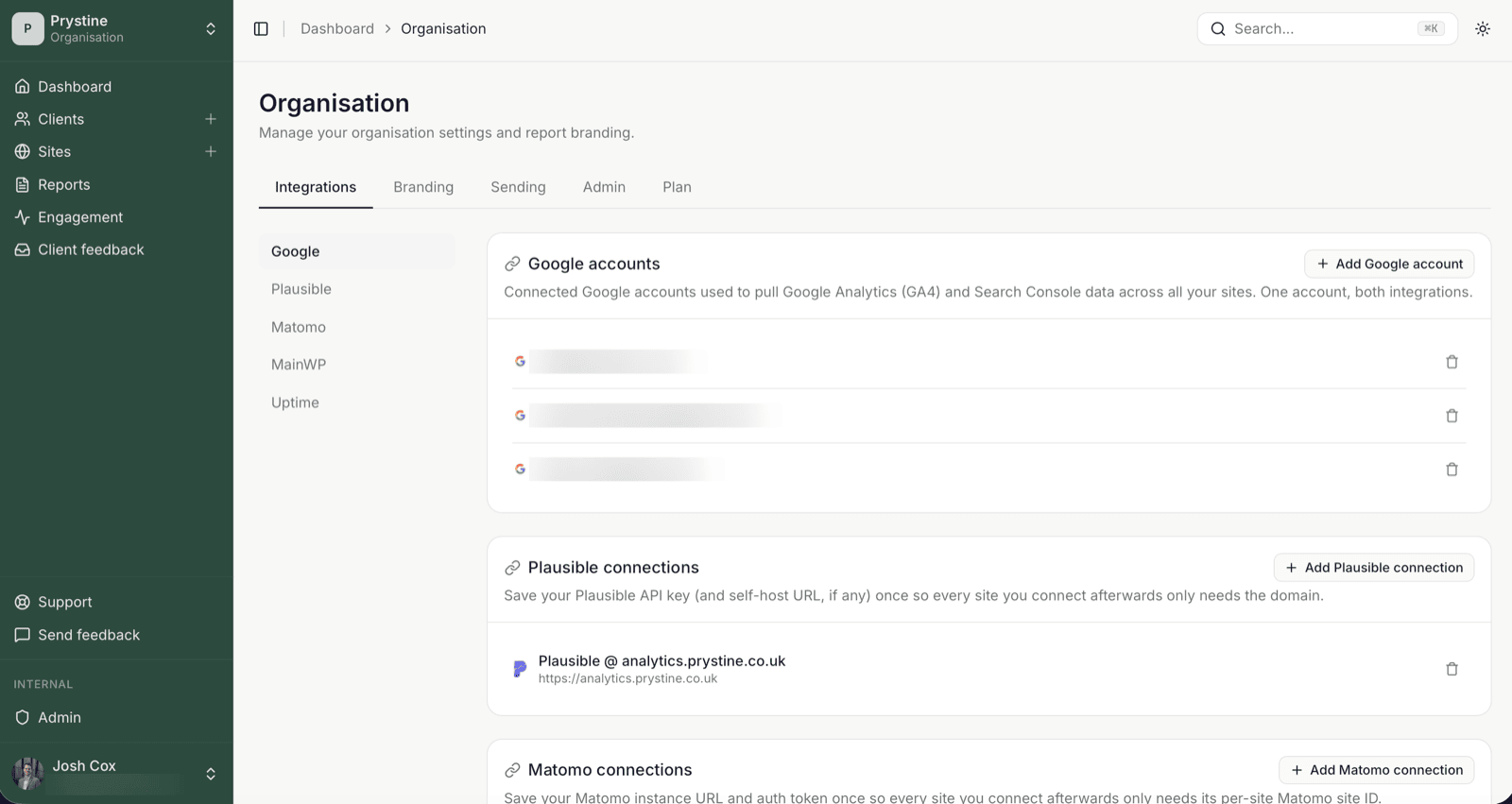Delete the third Google account
Viewport: 1512px width, 804px height.
[1452, 470]
